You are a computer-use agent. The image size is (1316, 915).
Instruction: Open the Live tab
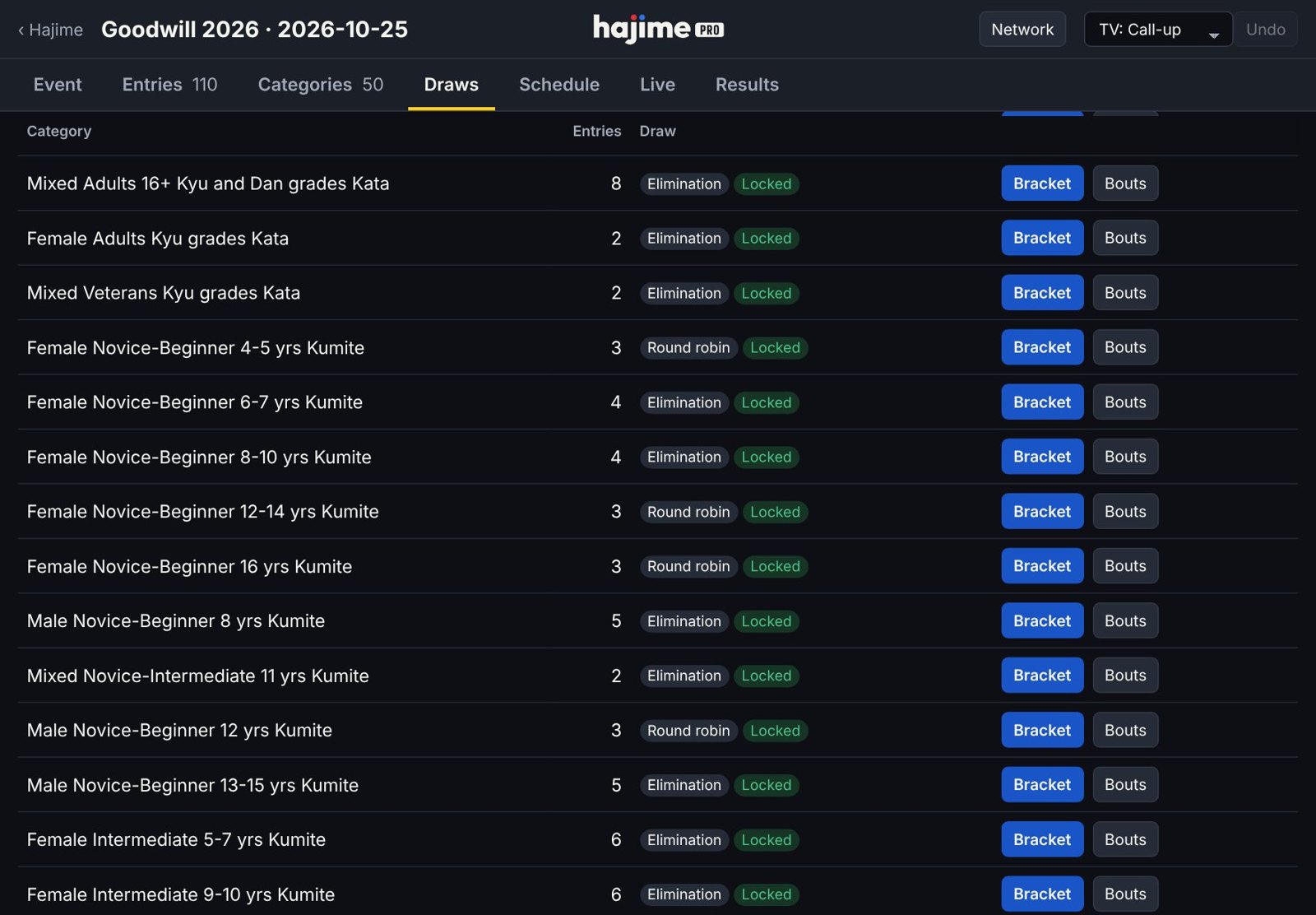click(657, 85)
